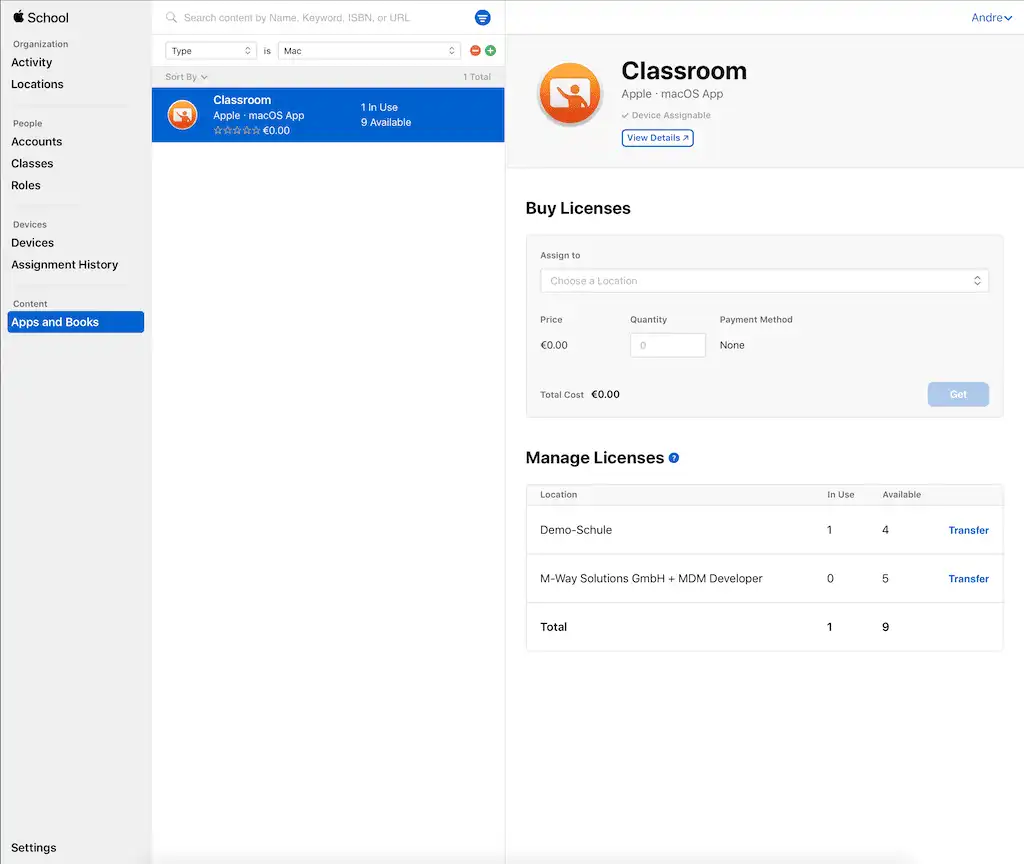Click the In Use column header
The height and width of the screenshot is (864, 1024).
[840, 495]
